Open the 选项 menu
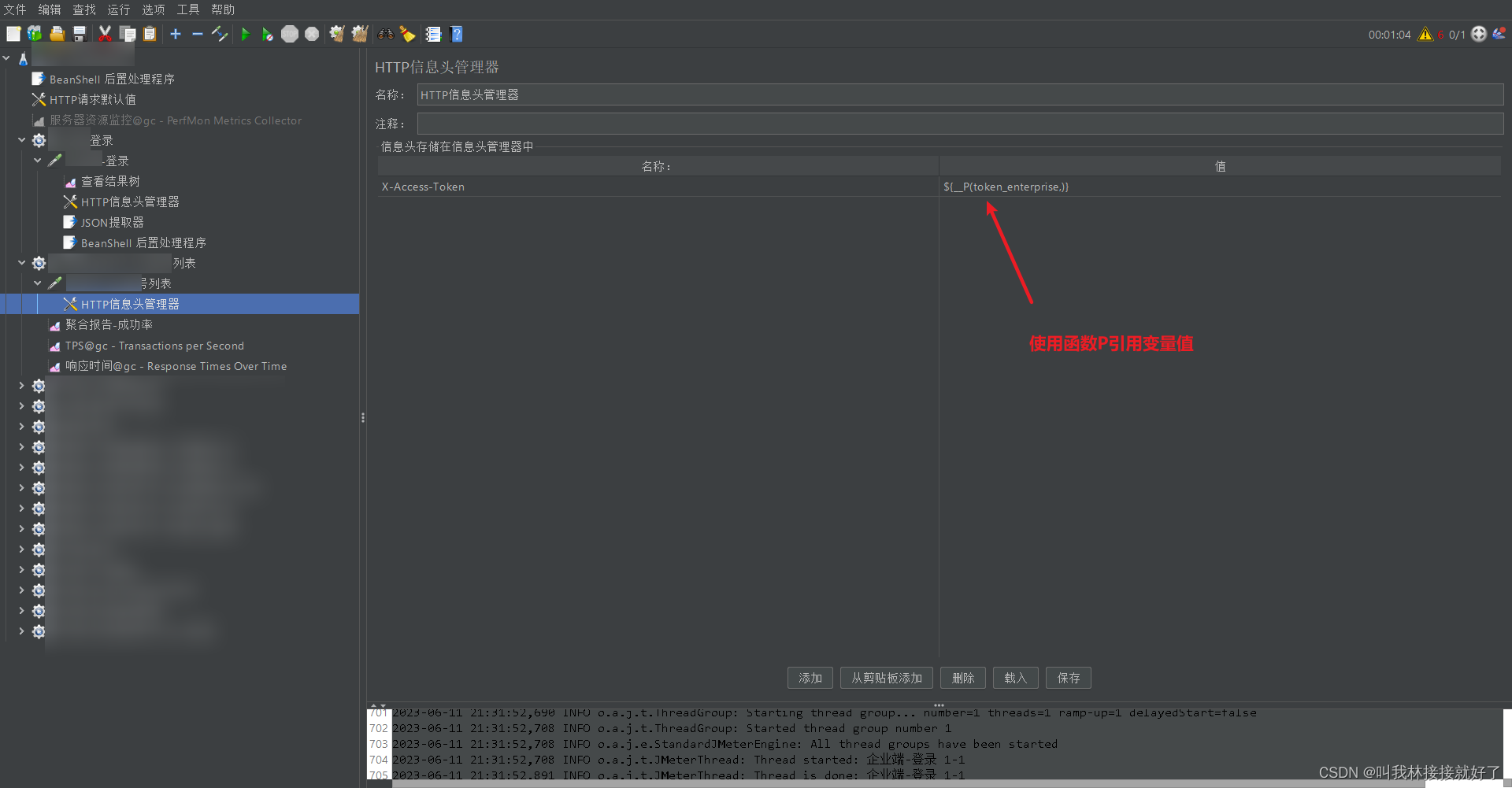This screenshot has height=788, width=1512. click(x=154, y=9)
